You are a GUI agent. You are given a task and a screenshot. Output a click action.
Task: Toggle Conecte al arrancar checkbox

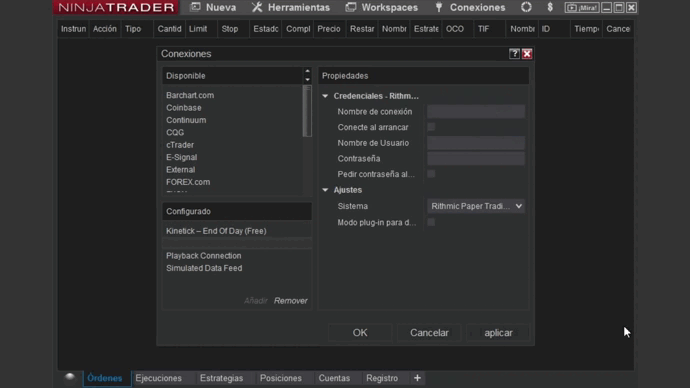[431, 127]
